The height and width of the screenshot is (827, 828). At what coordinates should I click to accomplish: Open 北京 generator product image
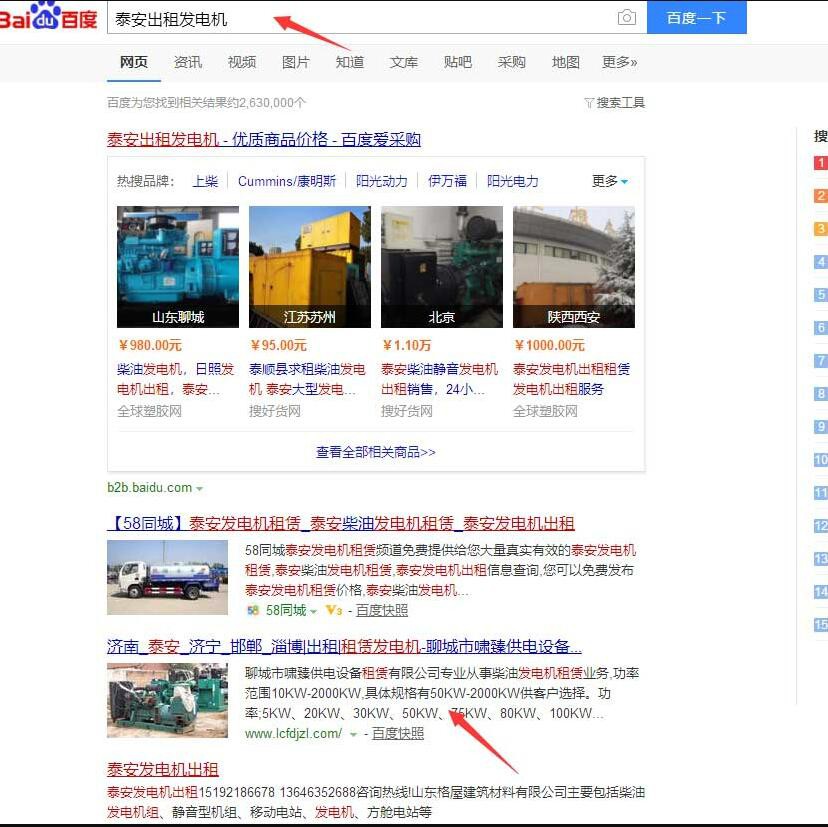click(442, 267)
